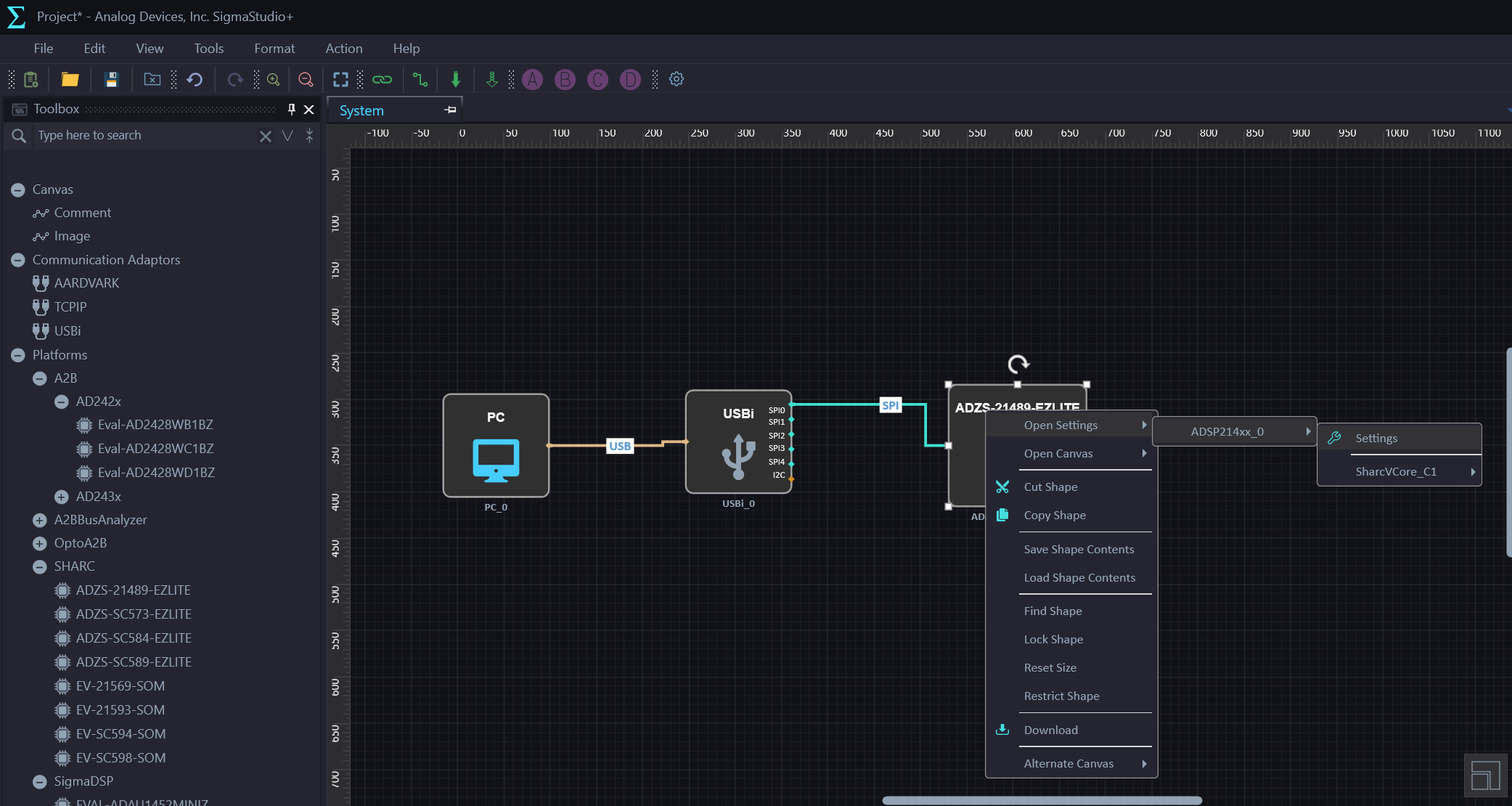Select the purple D circle button

pos(630,79)
